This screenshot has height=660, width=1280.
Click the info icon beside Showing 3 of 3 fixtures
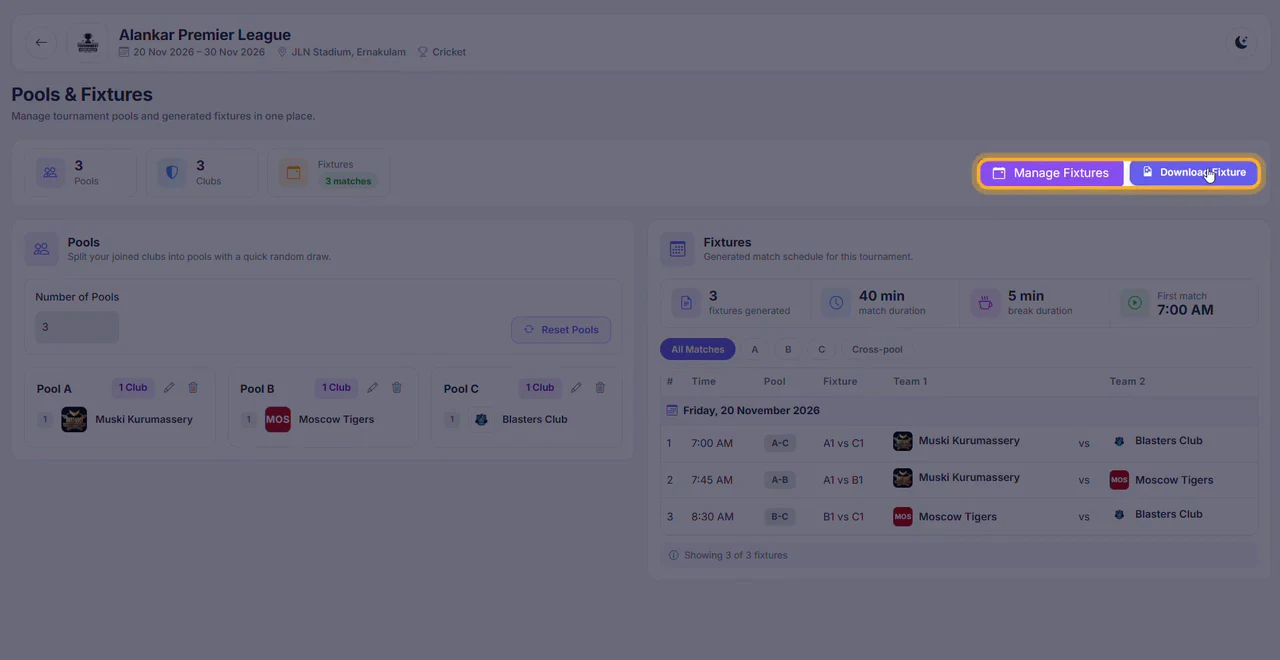[x=673, y=555]
